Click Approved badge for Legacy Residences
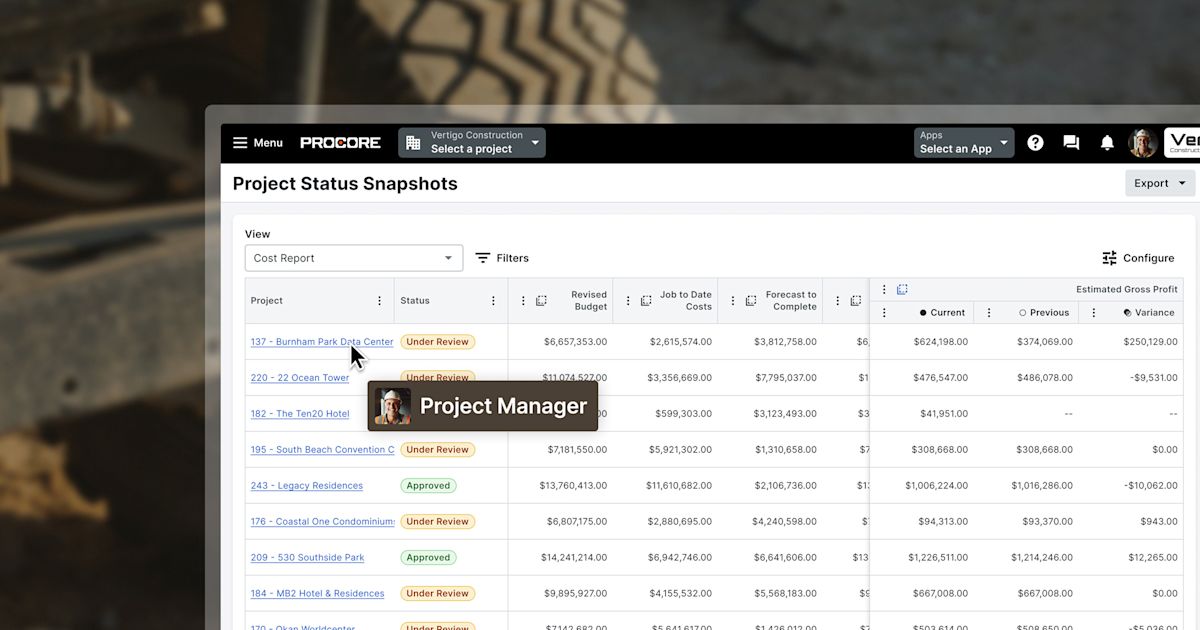The width and height of the screenshot is (1200, 630). click(x=428, y=486)
